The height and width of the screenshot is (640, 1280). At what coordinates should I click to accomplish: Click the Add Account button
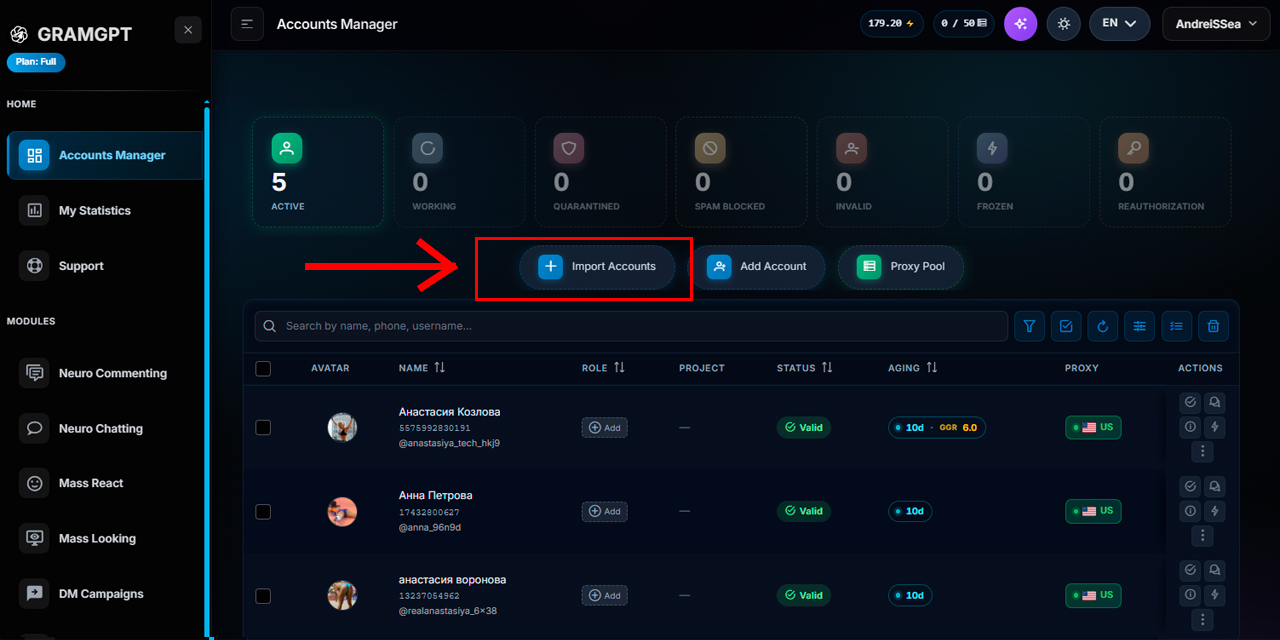pyautogui.click(x=757, y=267)
